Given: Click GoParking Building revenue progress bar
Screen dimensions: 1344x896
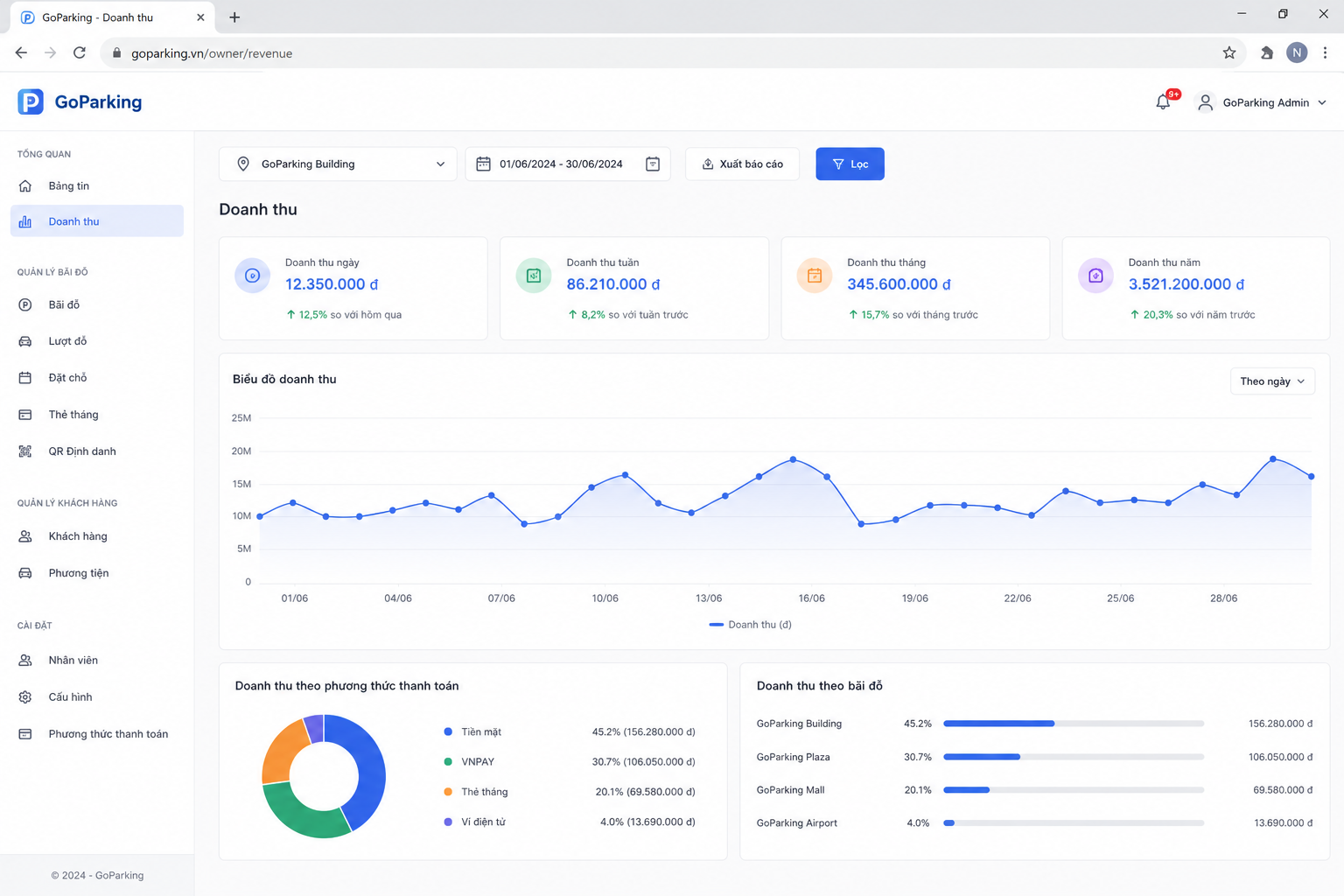Looking at the screenshot, I should [x=1074, y=724].
